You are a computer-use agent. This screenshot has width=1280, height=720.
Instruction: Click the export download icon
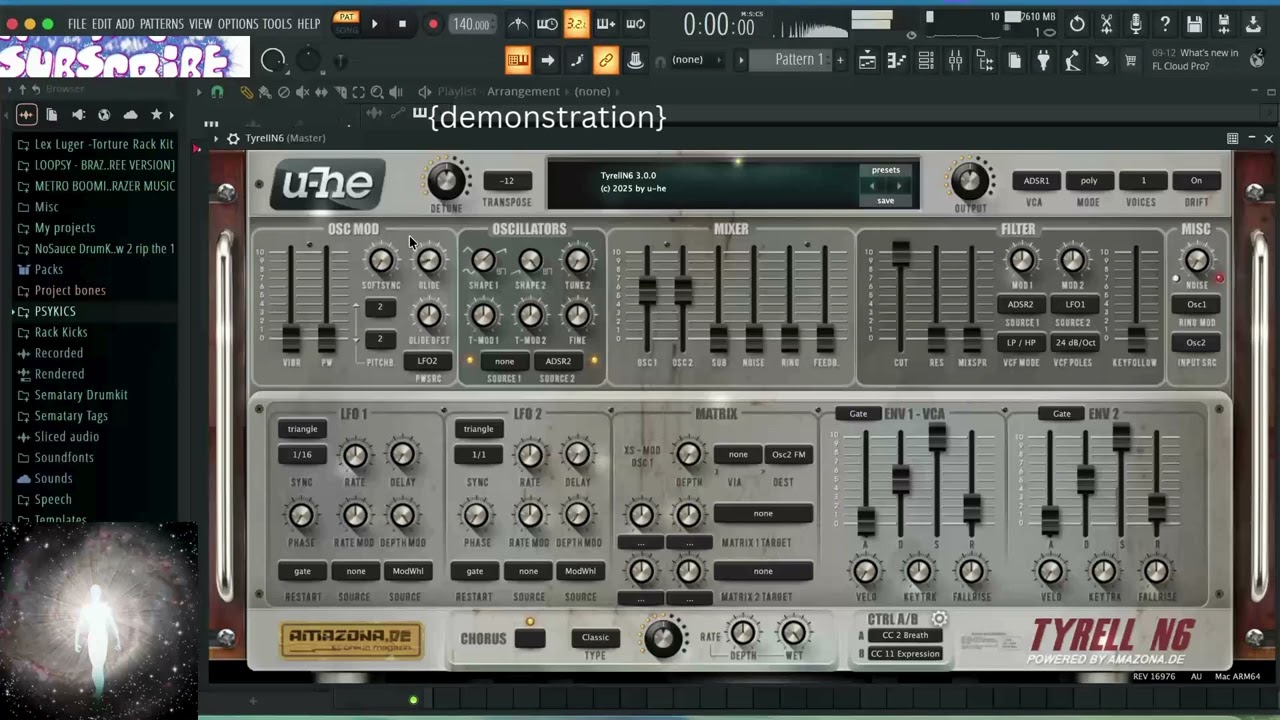[x=1253, y=24]
